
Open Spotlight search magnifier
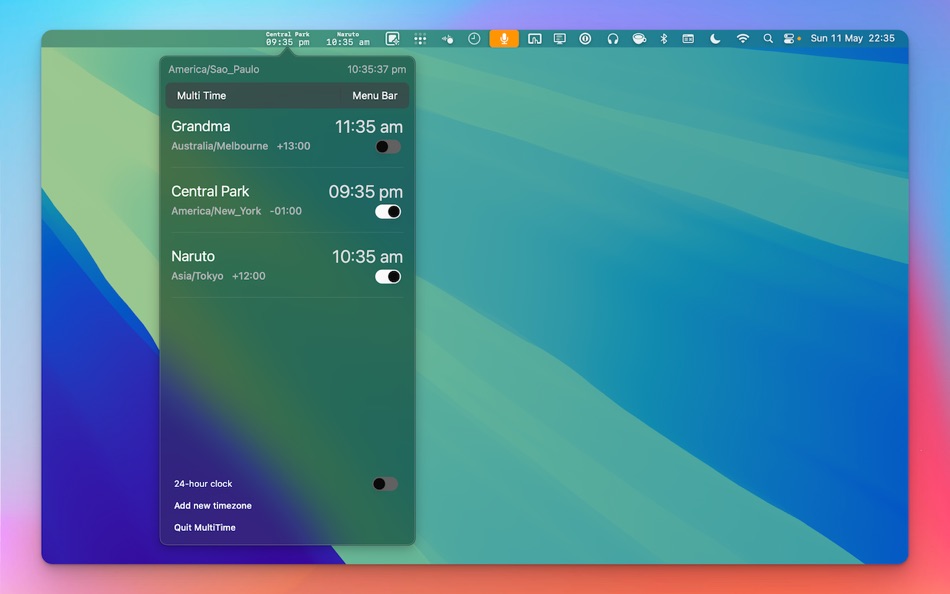[768, 39]
